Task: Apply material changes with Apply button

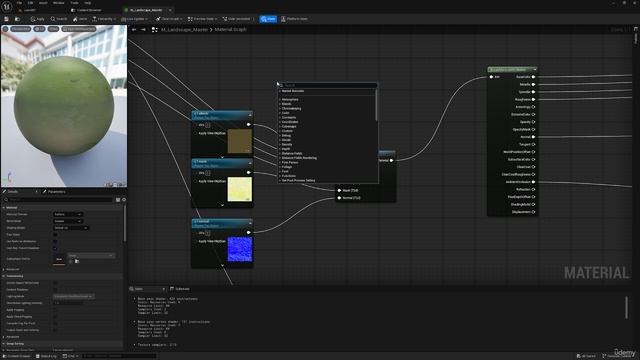Action: point(38,19)
